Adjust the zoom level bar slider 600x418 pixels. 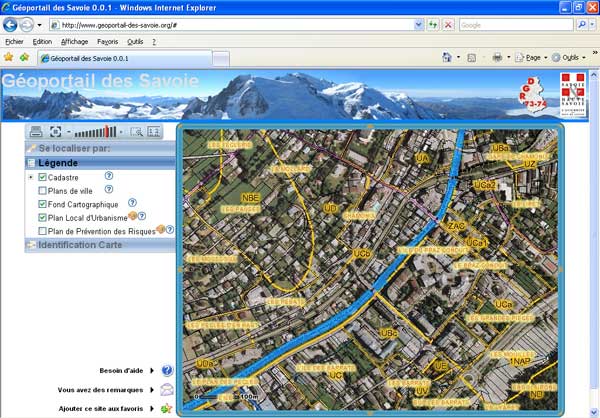[x=95, y=132]
